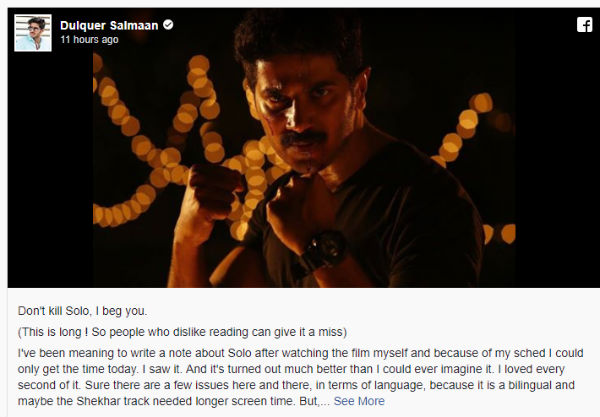600x417 pixels.
Task: Click the ellipsis just before See More
Action: pos(325,402)
